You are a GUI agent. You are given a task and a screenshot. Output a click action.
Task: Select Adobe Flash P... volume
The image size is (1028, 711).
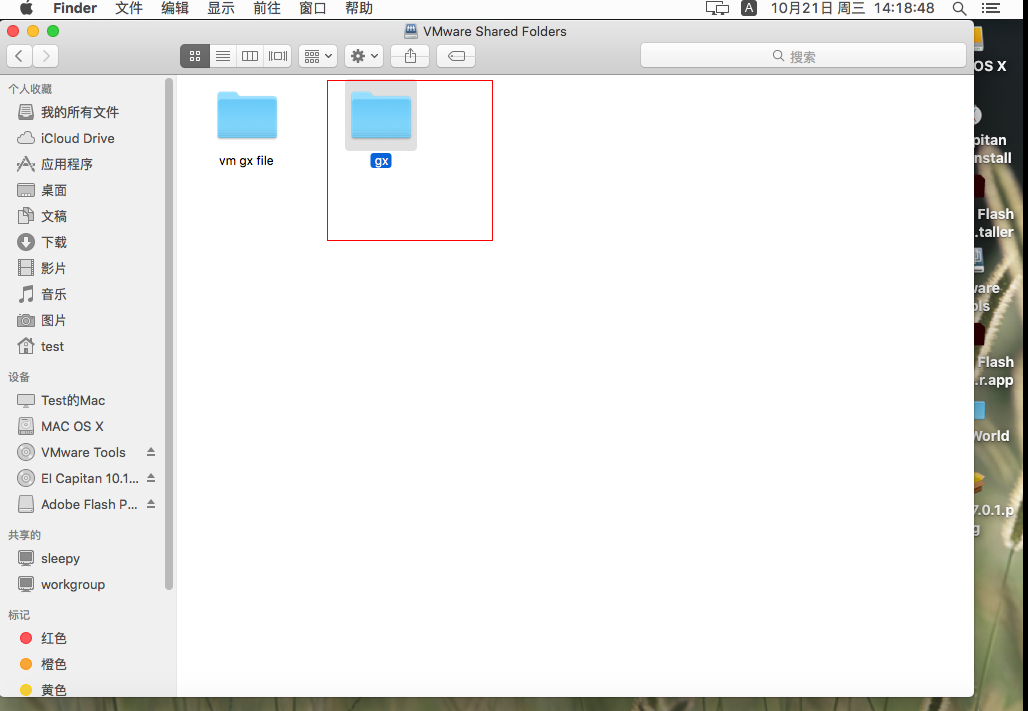[77, 504]
